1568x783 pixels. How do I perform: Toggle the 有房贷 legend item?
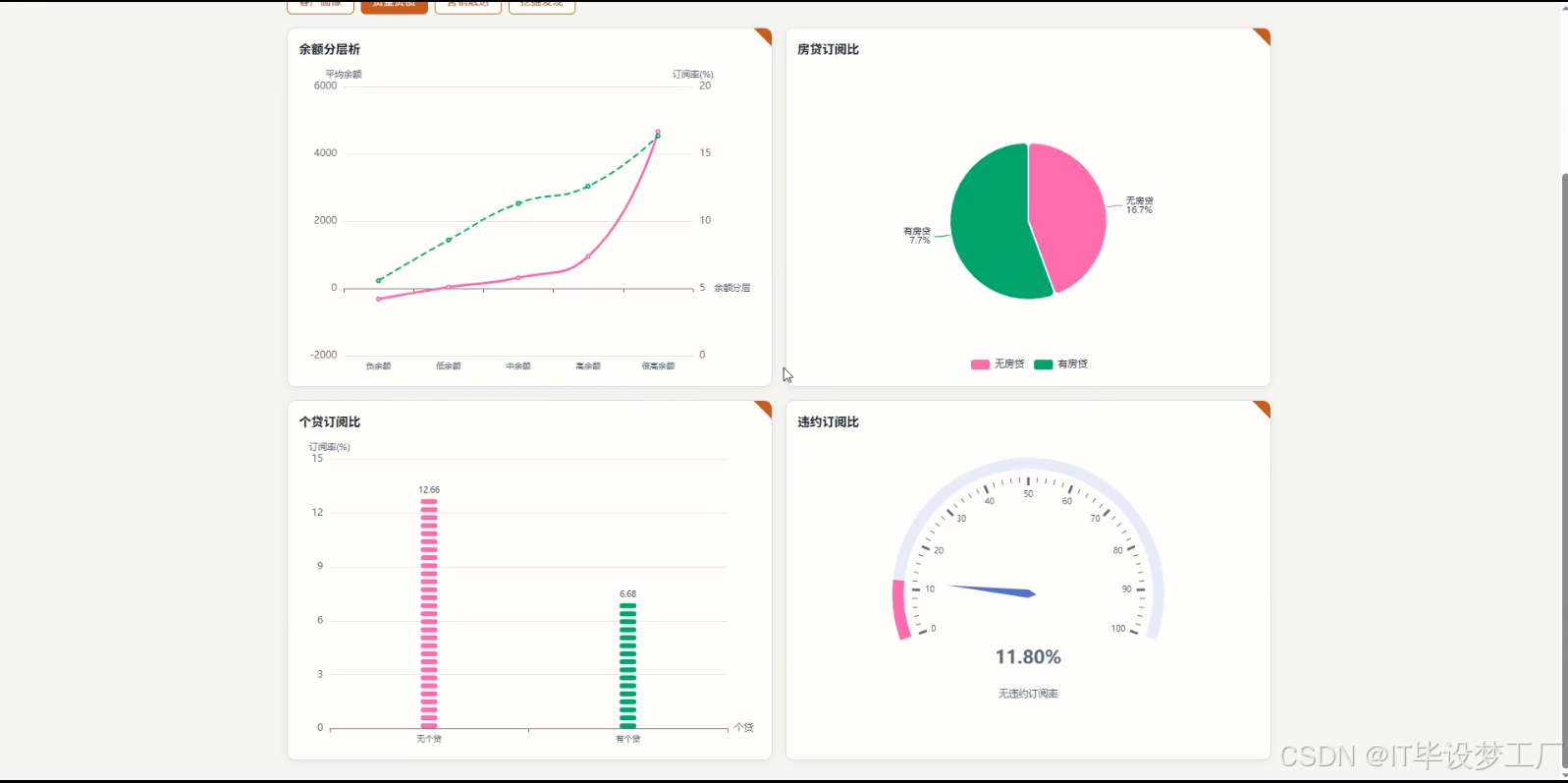(x=1061, y=364)
